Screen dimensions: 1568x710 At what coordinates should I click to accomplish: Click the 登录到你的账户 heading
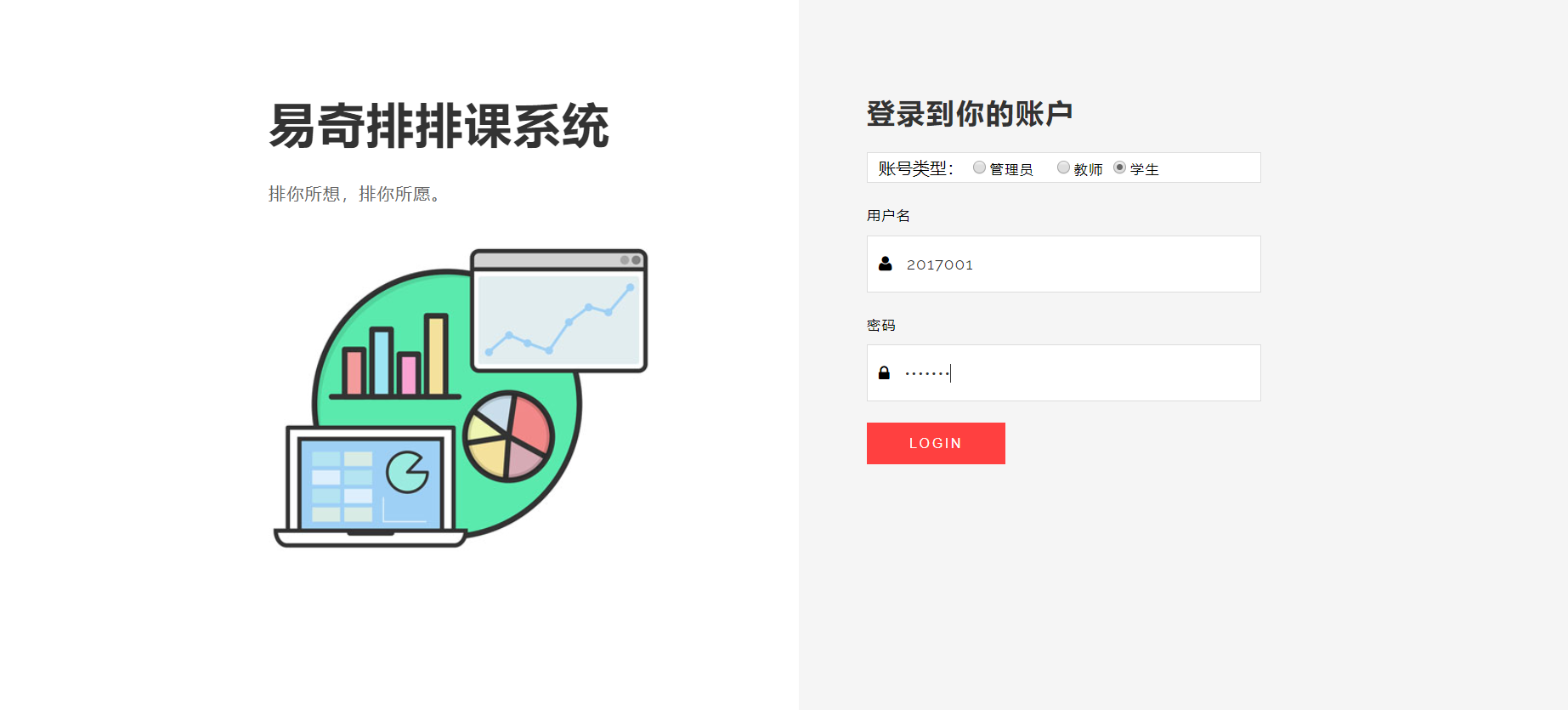970,113
